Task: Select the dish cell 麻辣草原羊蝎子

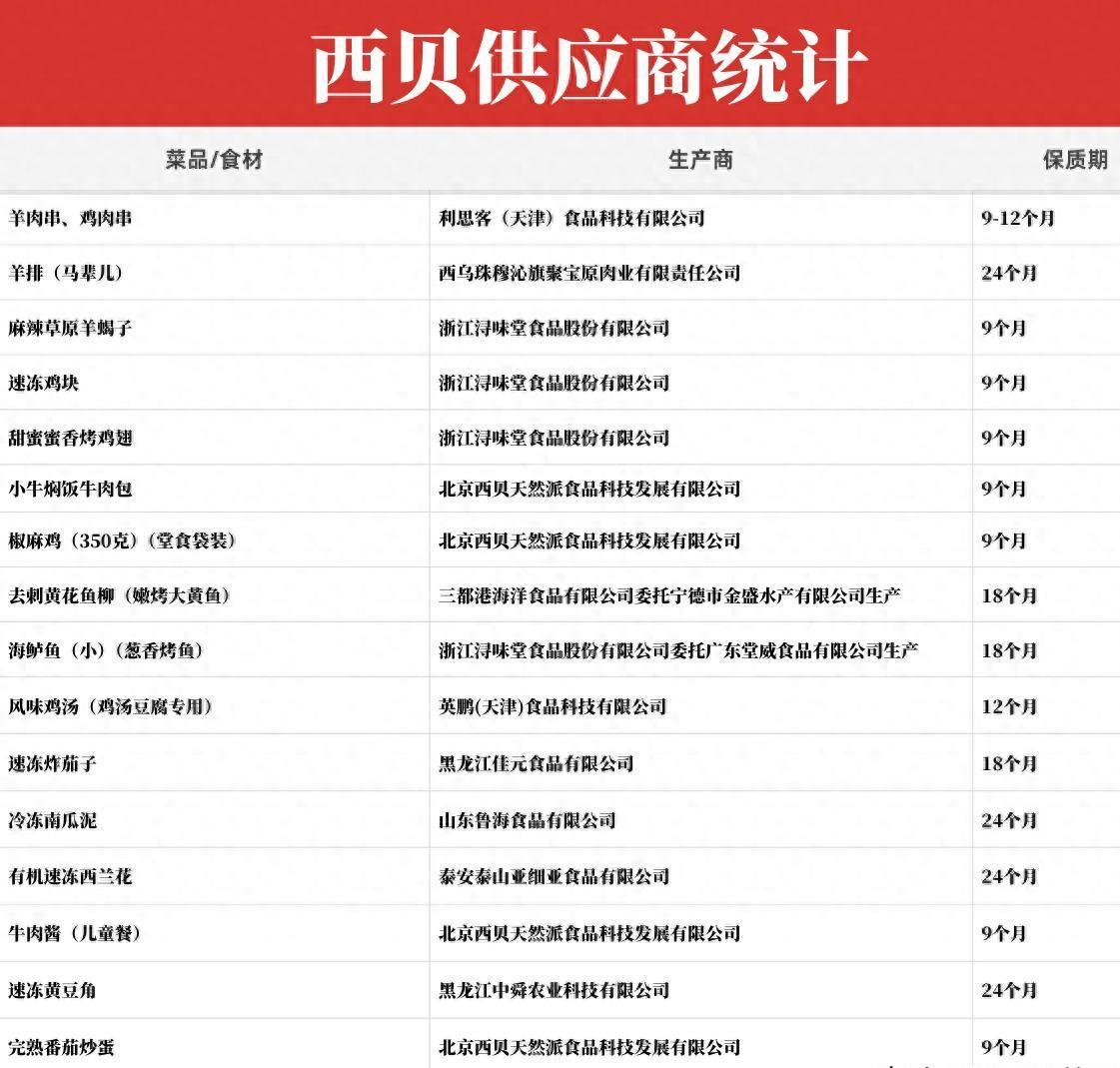Action: pyautogui.click(x=70, y=328)
